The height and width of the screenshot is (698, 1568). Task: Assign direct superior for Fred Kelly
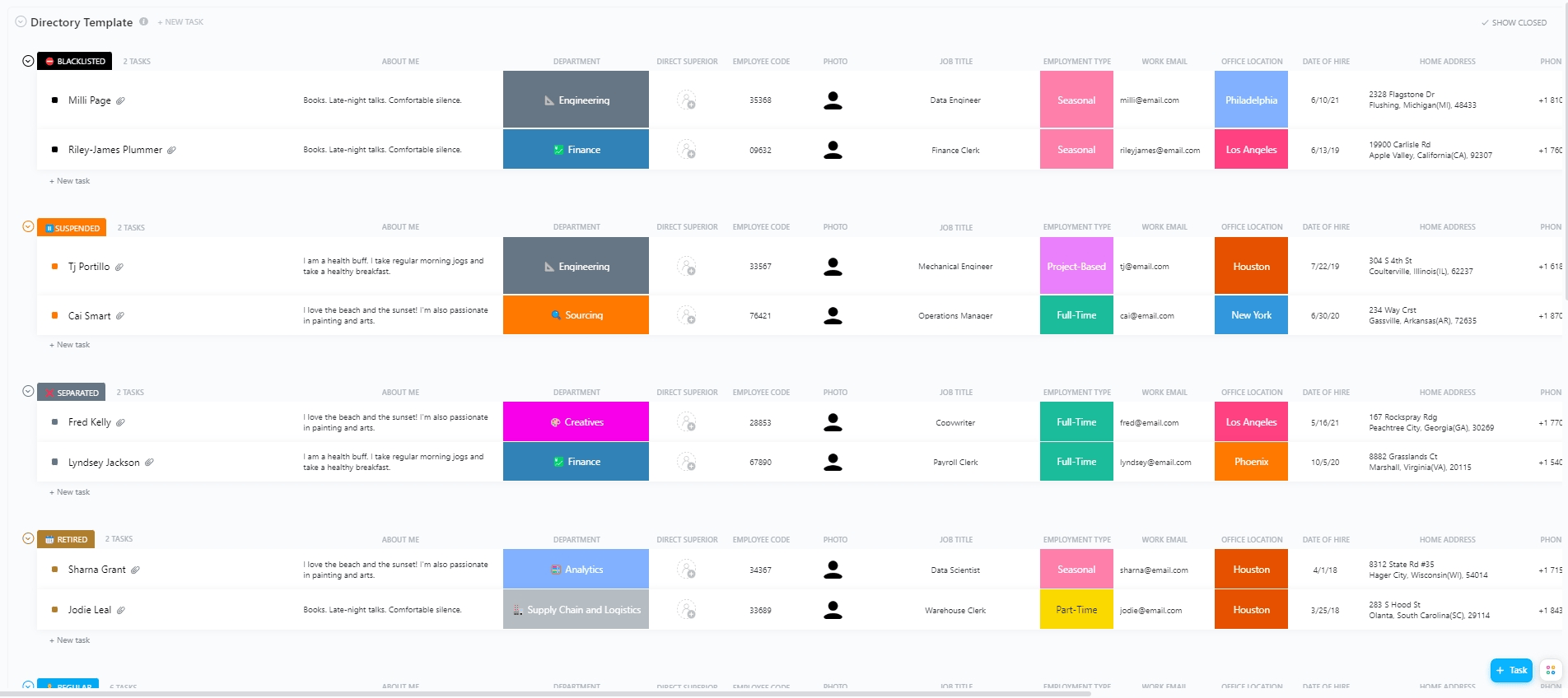pos(686,422)
